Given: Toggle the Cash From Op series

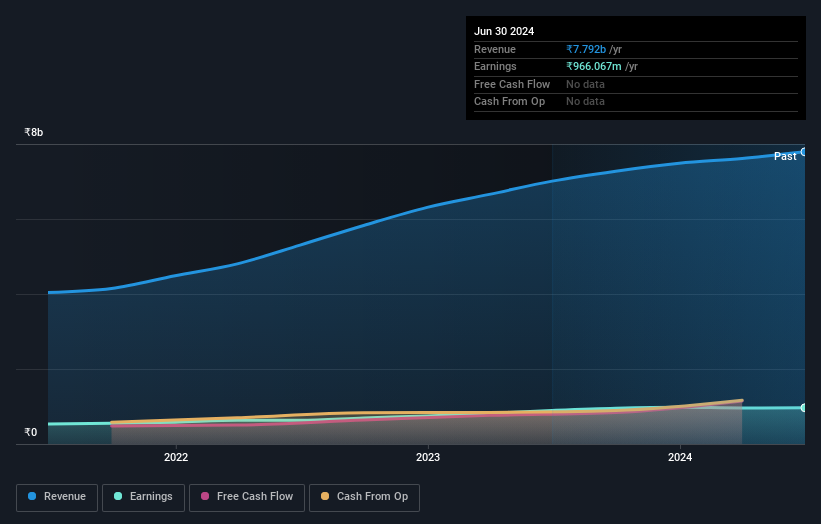Looking at the screenshot, I should [364, 497].
